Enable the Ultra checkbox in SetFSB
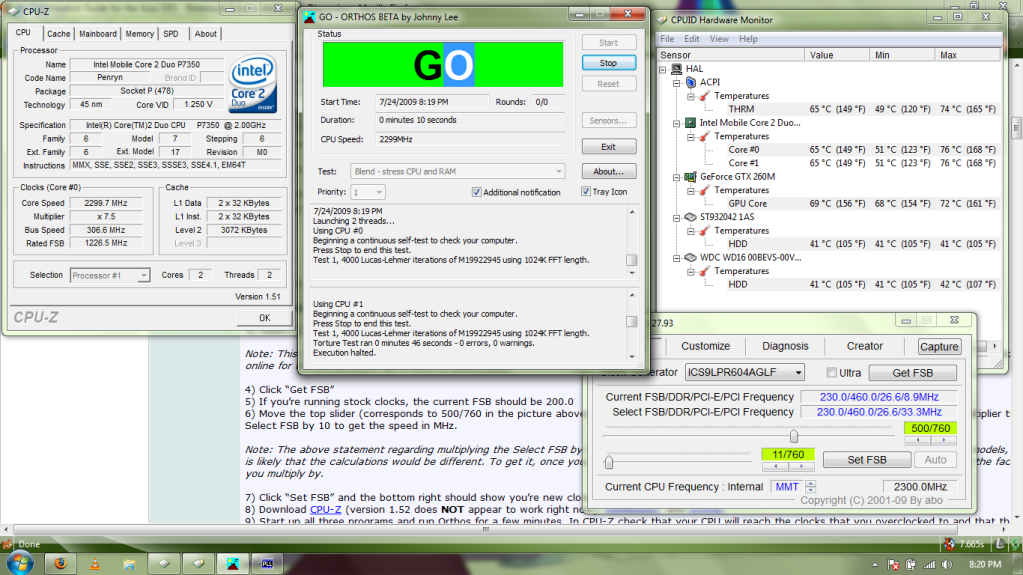 831,373
